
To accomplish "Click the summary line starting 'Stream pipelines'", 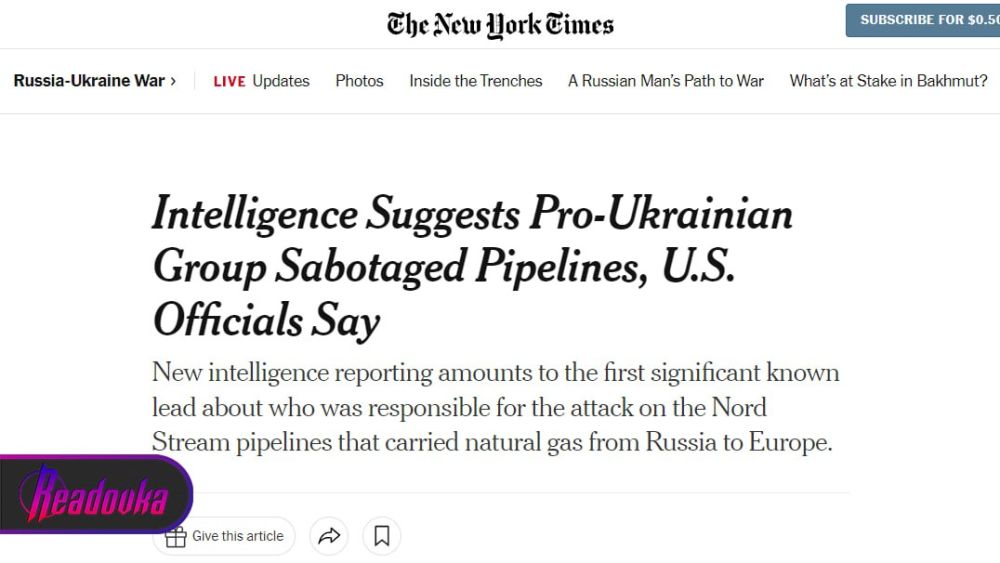I will click(492, 442).
